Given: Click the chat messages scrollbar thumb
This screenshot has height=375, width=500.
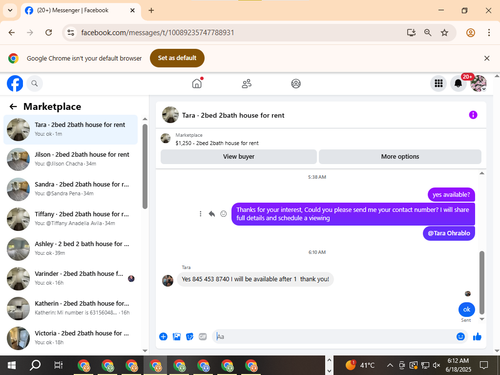Looking at the screenshot, I should pos(482,283).
